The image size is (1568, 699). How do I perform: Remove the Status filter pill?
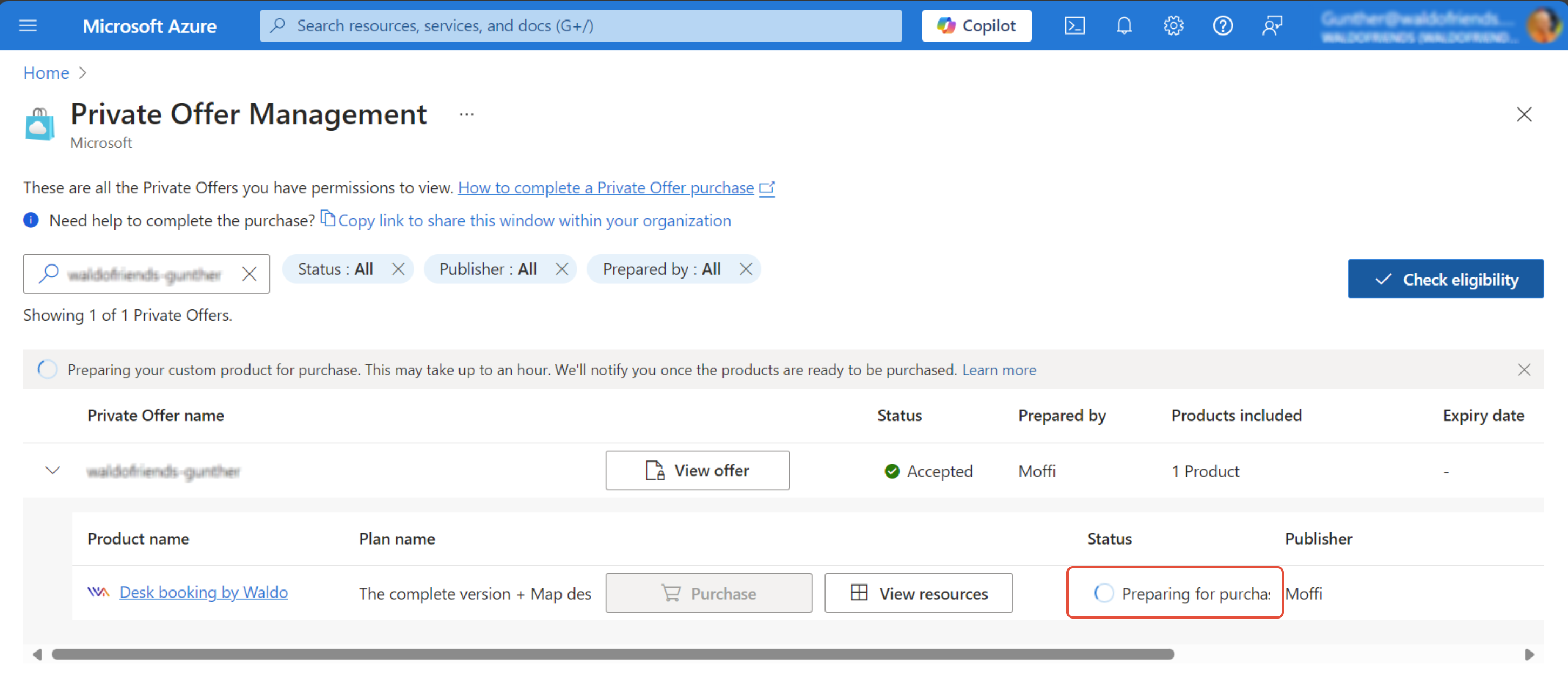pyautogui.click(x=398, y=269)
